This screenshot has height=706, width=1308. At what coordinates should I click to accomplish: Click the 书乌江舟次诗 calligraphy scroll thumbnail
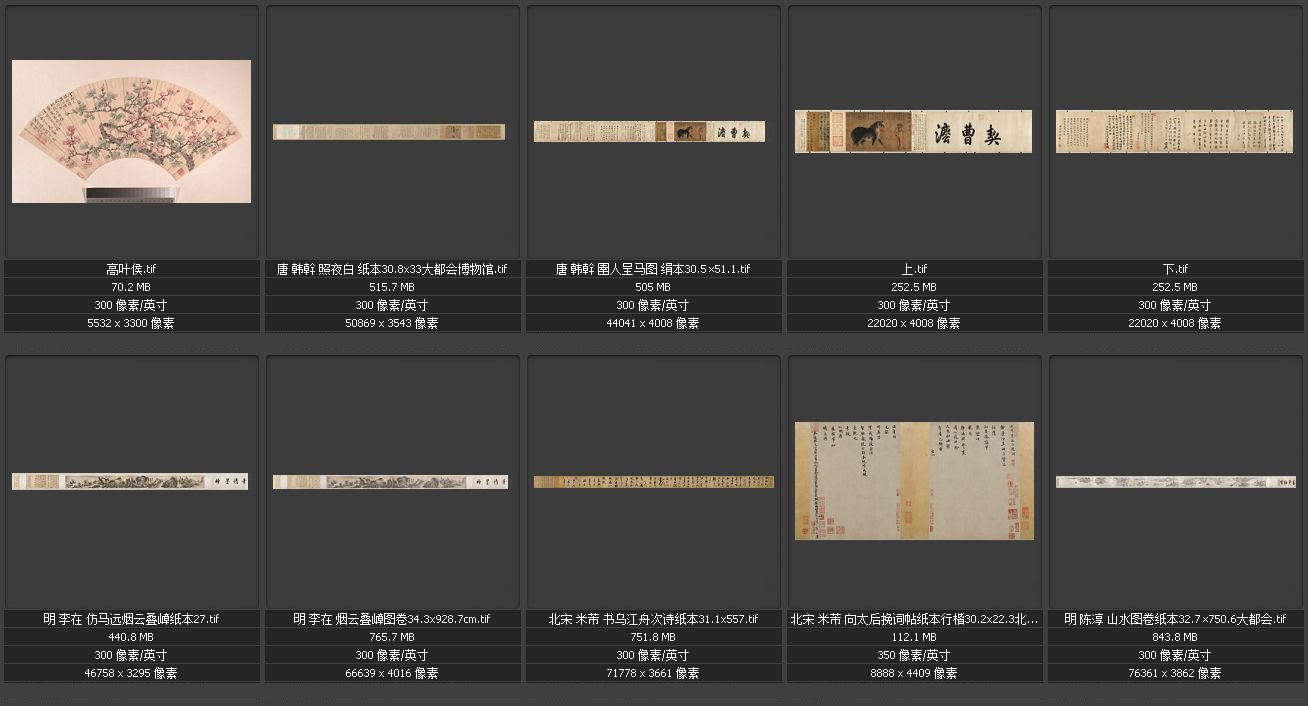coord(653,482)
